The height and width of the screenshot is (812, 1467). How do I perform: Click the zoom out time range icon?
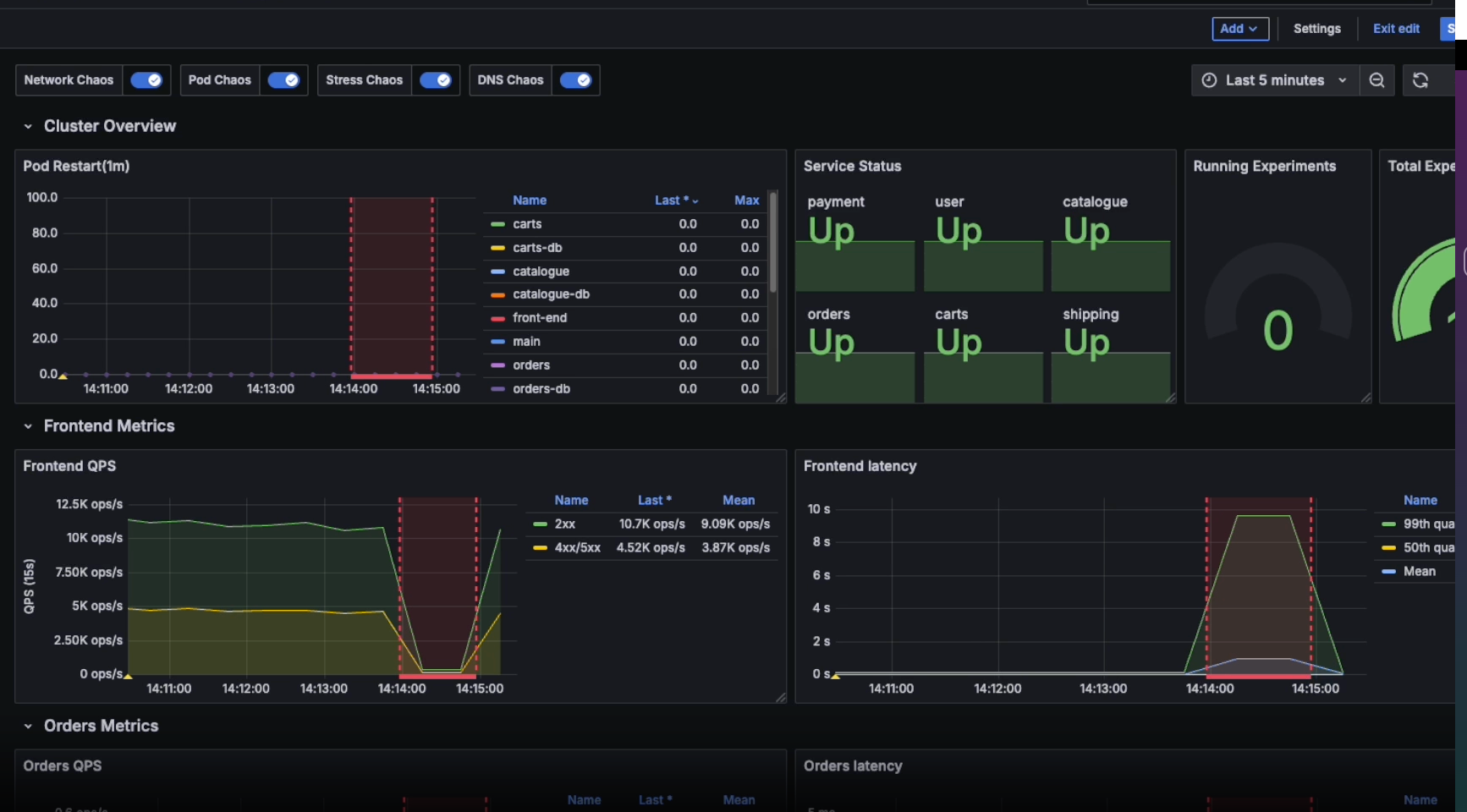[x=1376, y=80]
